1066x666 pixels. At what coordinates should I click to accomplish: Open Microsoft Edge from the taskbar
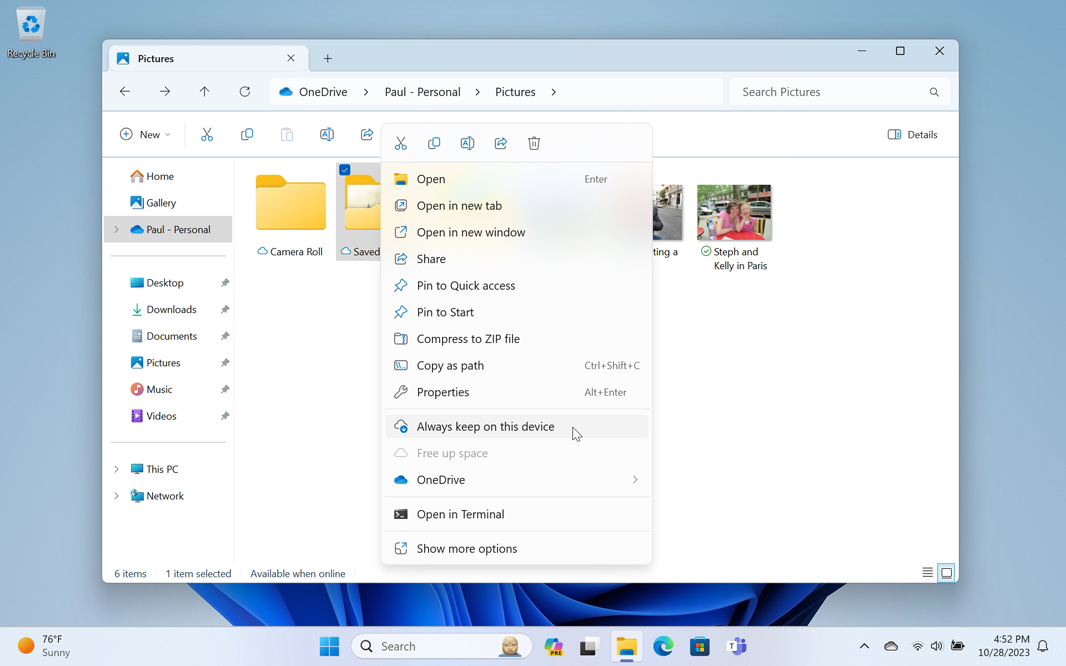(663, 646)
